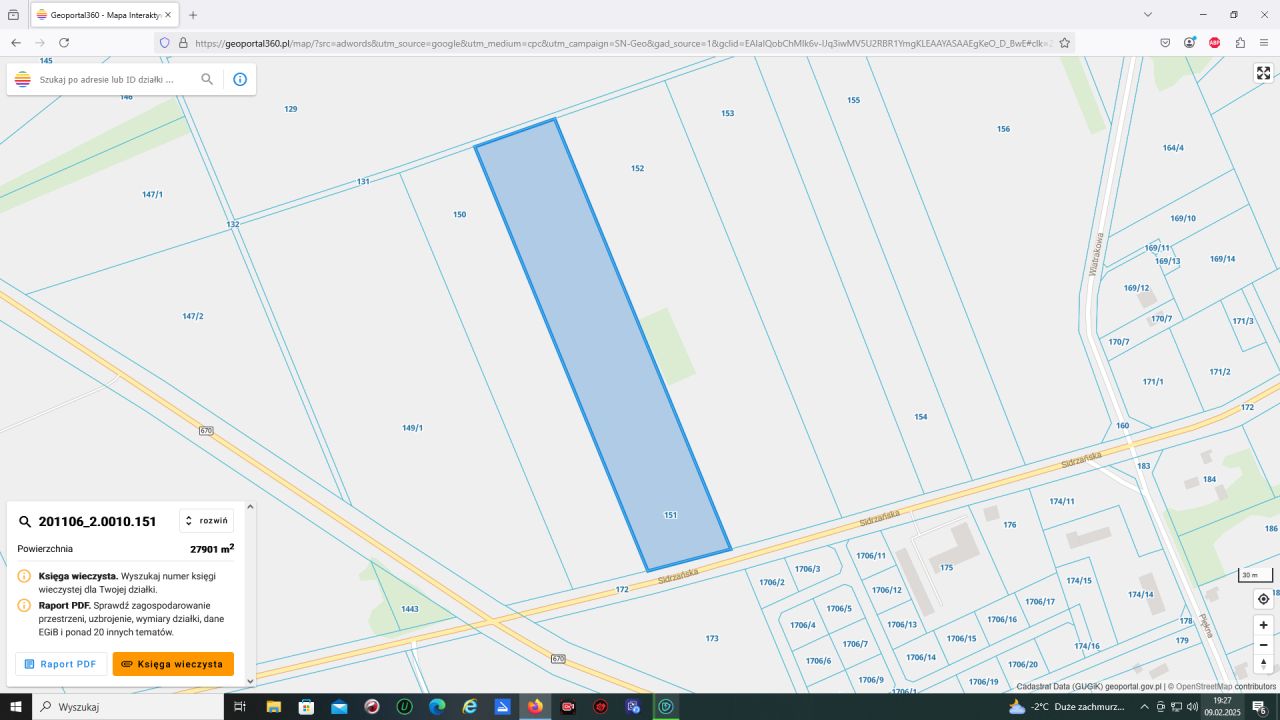Open the Firefox account icon
Viewport: 1280px width, 720px height.
click(1190, 43)
